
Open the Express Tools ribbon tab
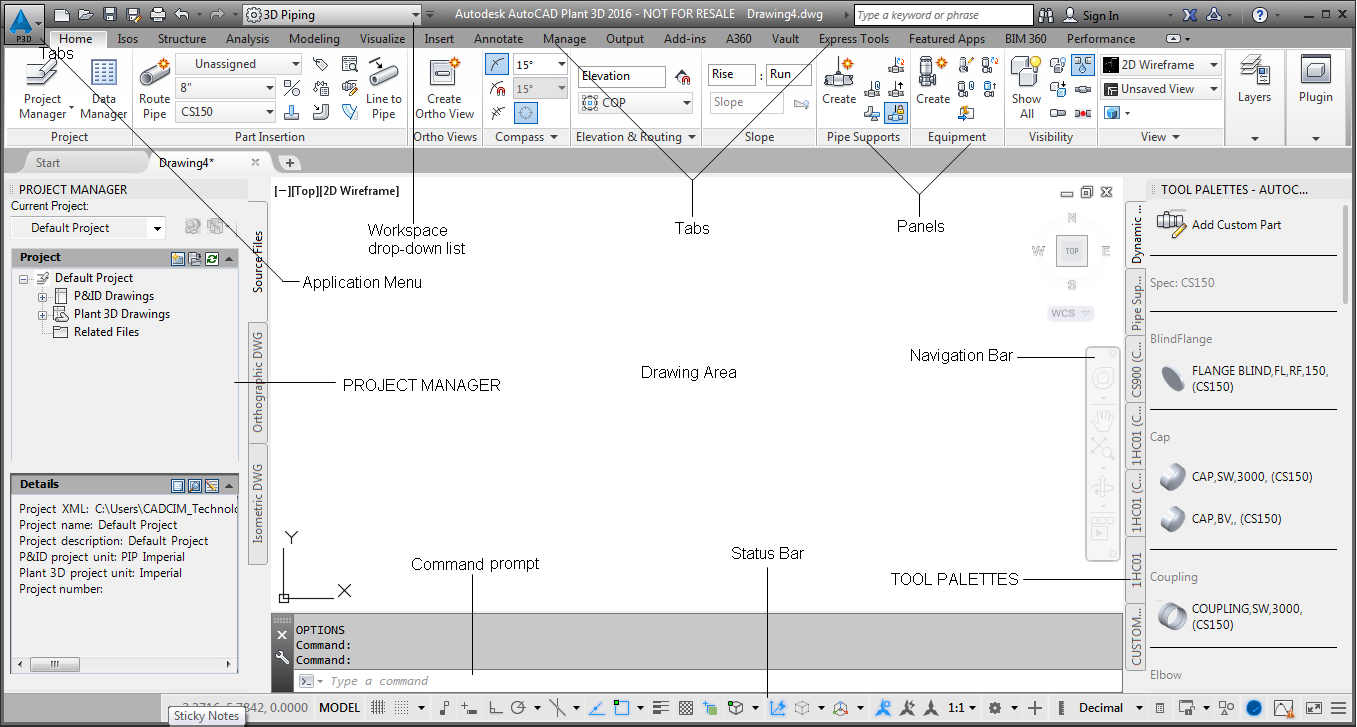(854, 39)
